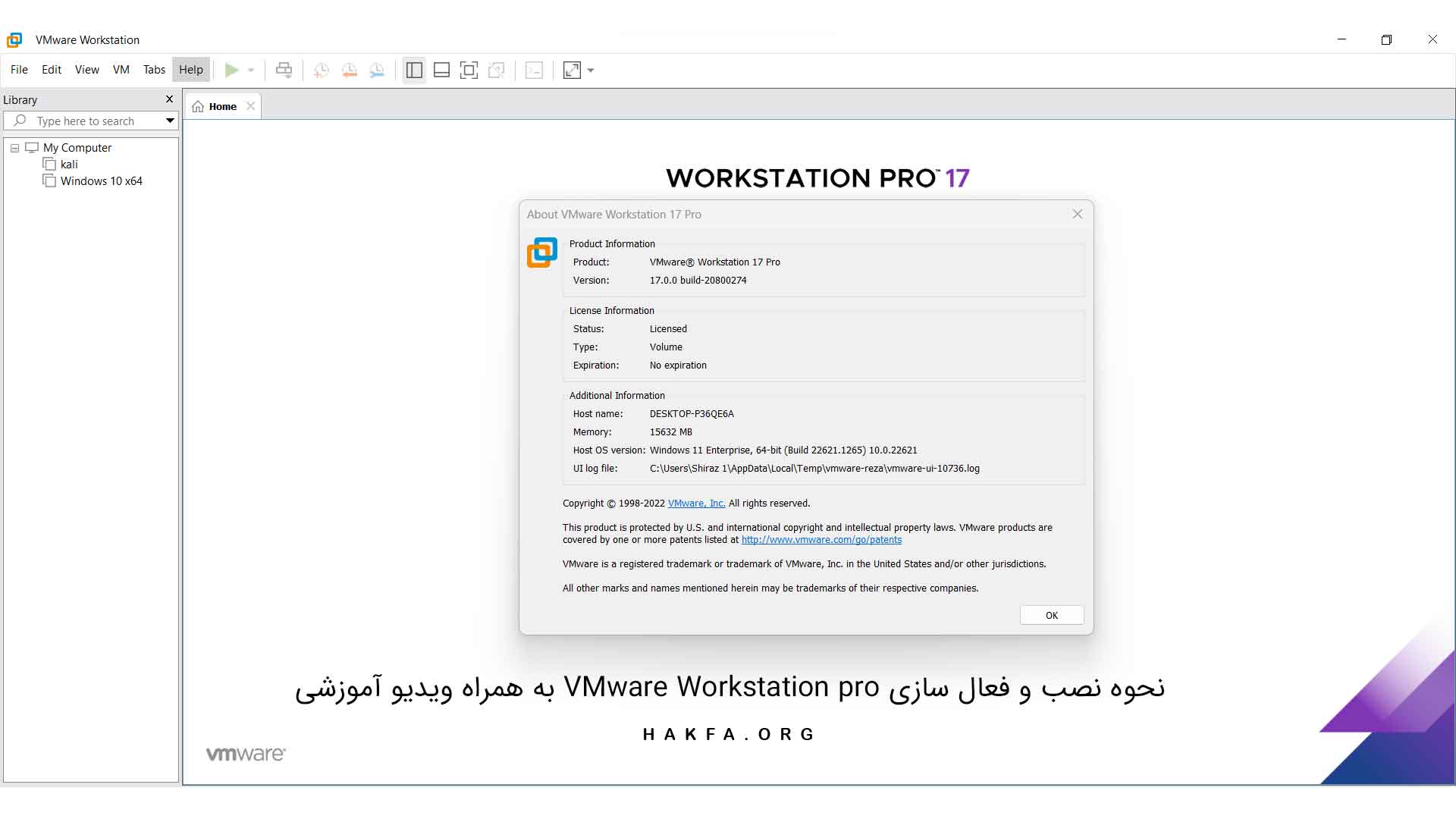Toggle the thumbnail bar view icon
Image resolution: width=1456 pixels, height=819 pixels.
click(441, 71)
